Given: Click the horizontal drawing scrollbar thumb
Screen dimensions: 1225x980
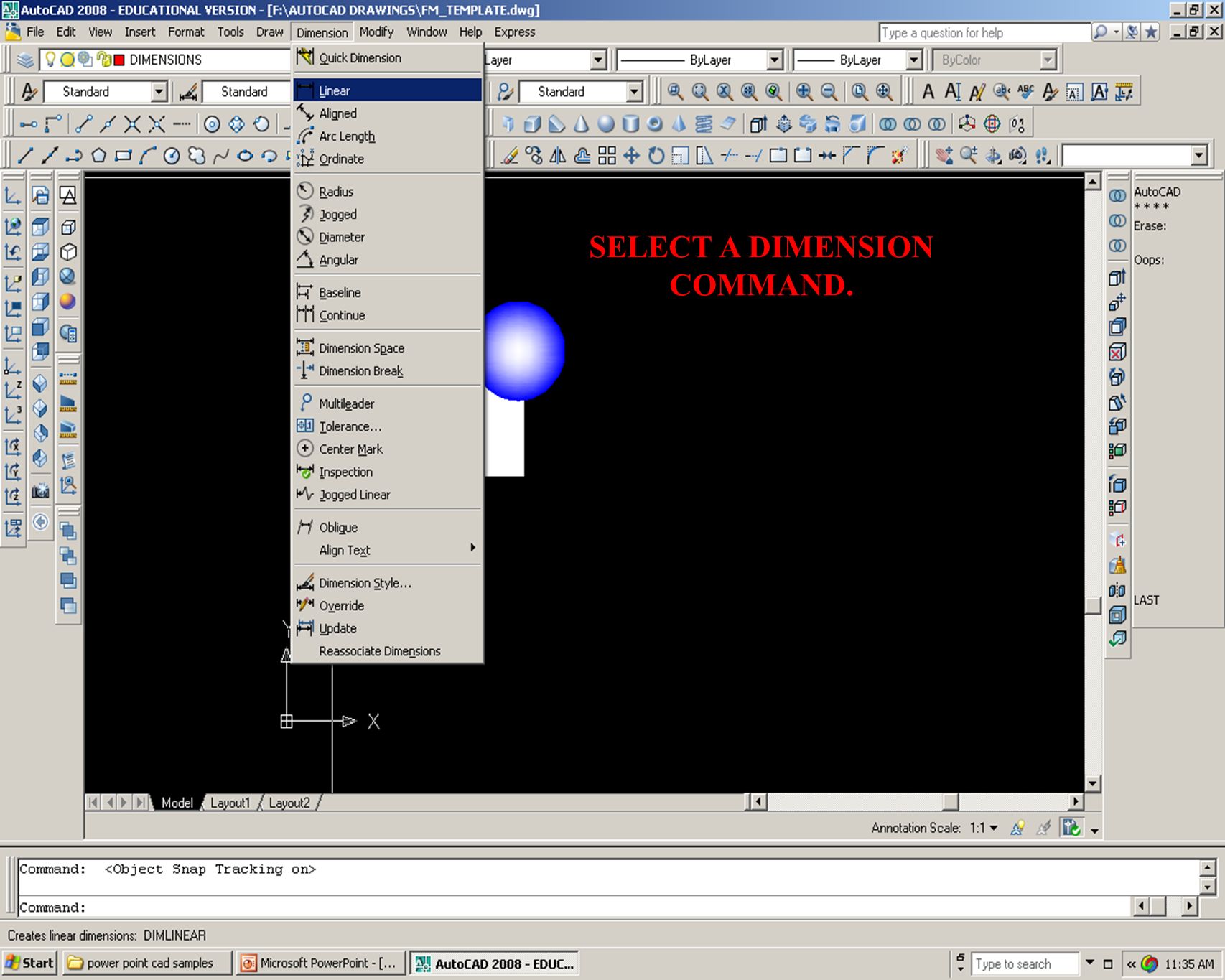Looking at the screenshot, I should [951, 802].
